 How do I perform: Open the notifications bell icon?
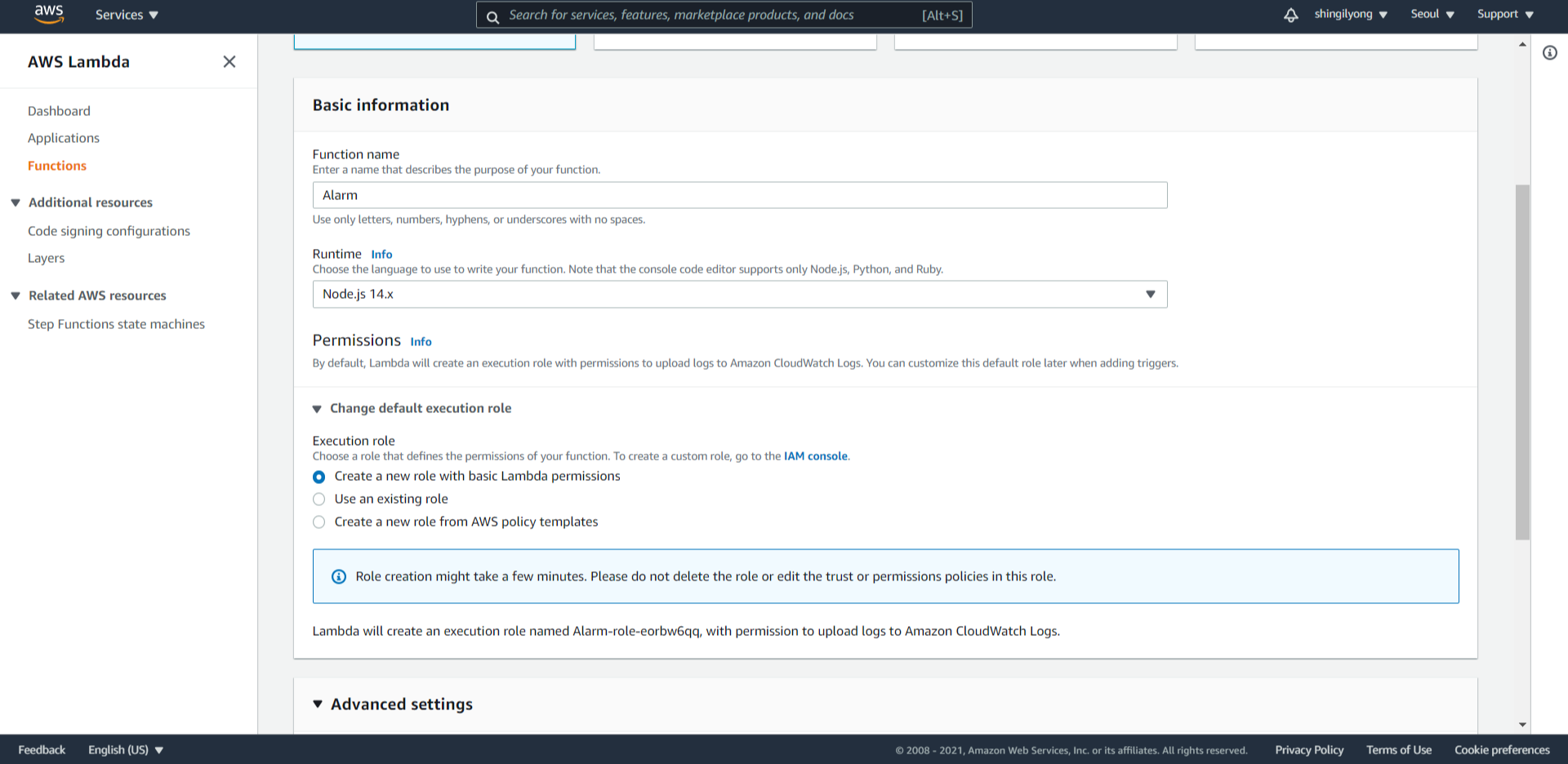pos(1290,15)
